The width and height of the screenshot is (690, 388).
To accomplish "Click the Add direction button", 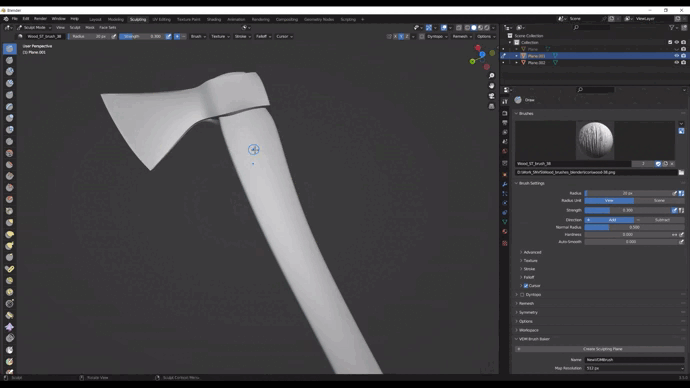I will [x=609, y=220].
